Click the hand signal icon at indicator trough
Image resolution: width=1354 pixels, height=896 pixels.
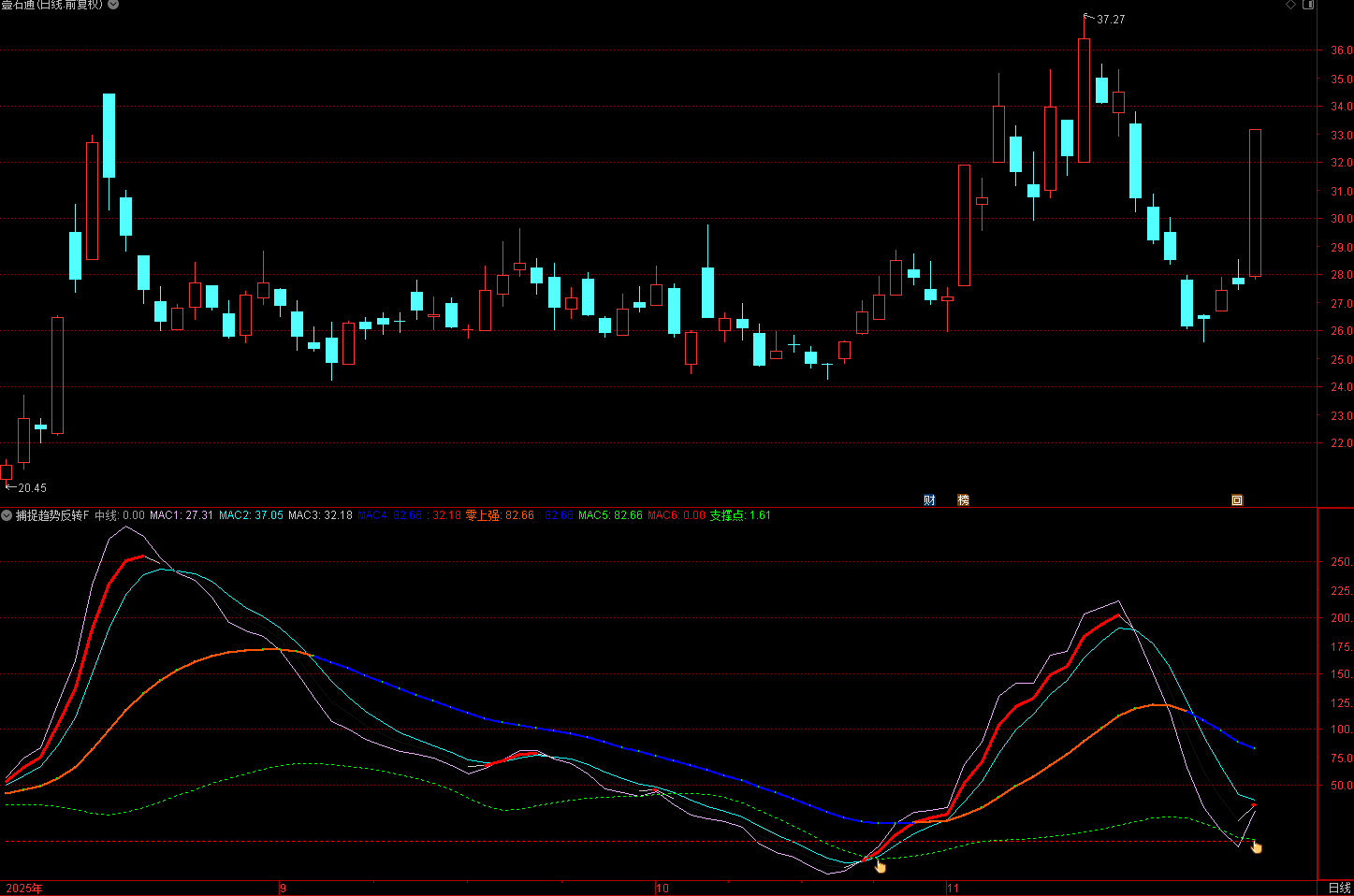point(880,866)
